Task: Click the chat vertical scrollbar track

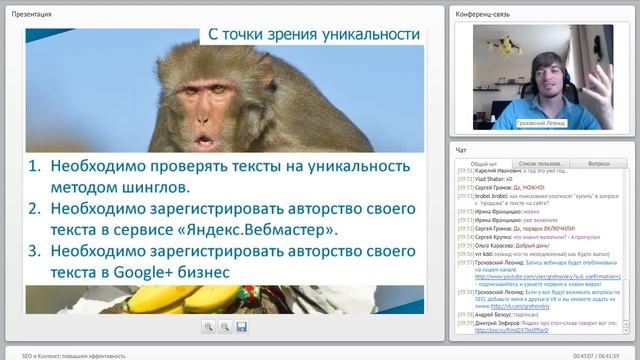Action: 627,245
